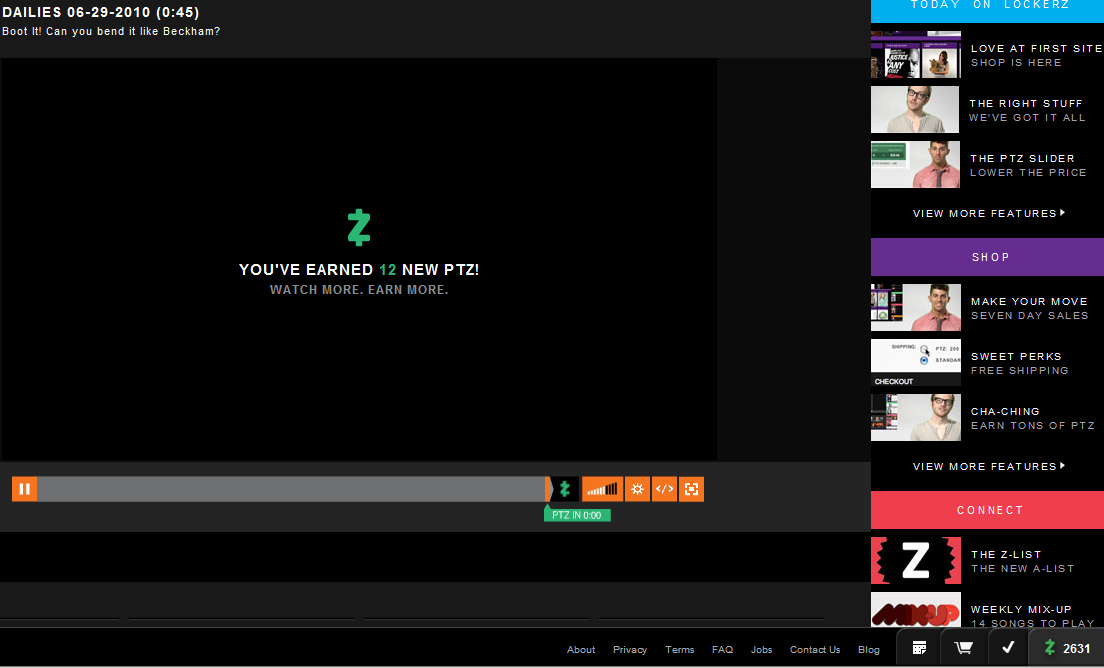
Task: Open The Z-List logo thumbnail
Action: 916,560
